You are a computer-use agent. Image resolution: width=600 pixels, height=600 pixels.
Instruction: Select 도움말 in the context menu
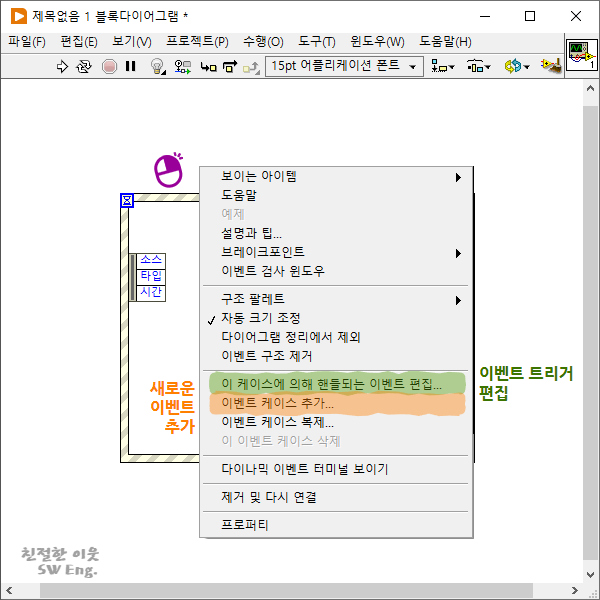pos(336,196)
